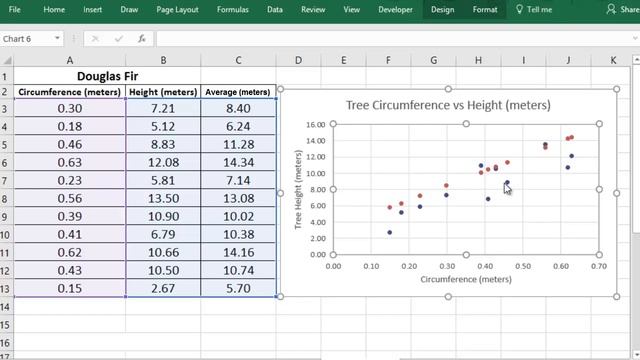
Task: Select column A header
Action: coord(70,60)
